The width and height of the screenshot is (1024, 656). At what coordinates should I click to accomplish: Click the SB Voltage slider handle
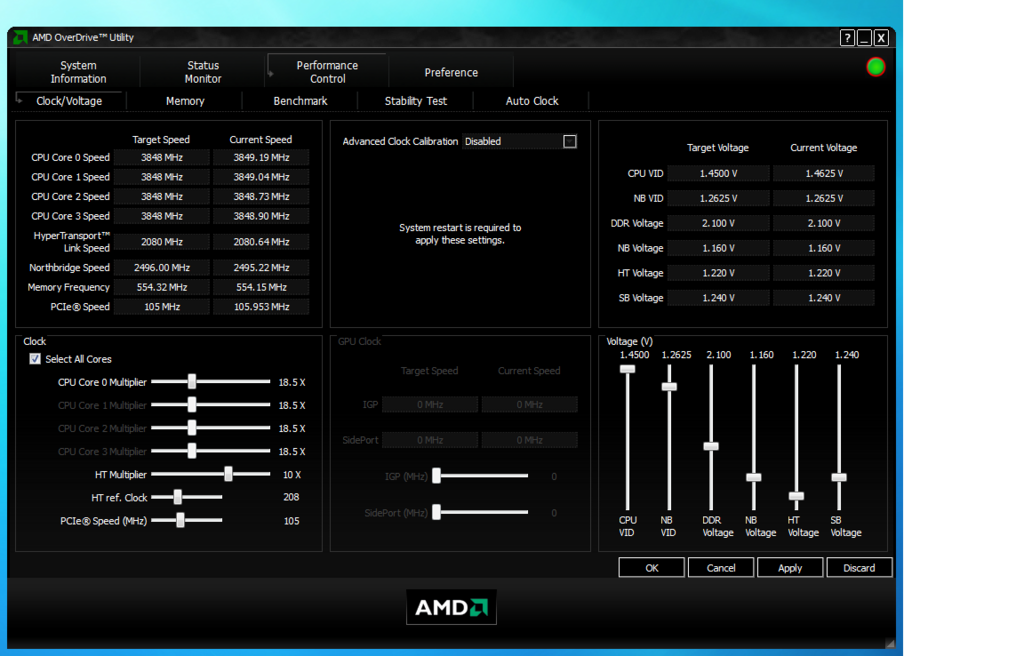pos(839,478)
